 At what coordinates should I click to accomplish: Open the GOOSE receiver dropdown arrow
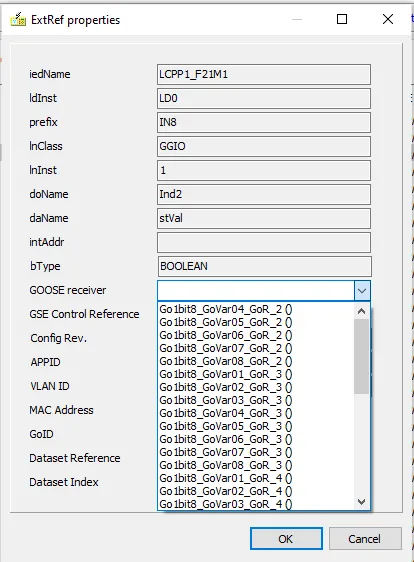tap(362, 290)
